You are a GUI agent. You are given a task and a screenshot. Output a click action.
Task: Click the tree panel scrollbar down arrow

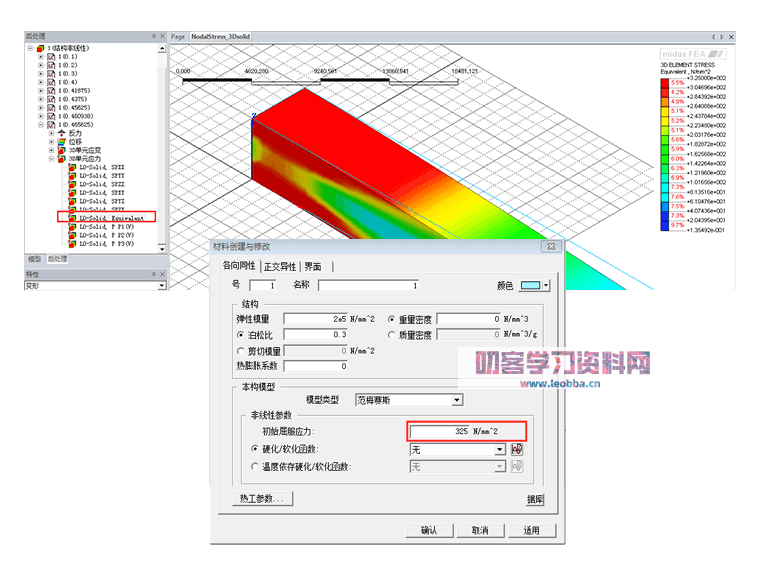pos(162,249)
